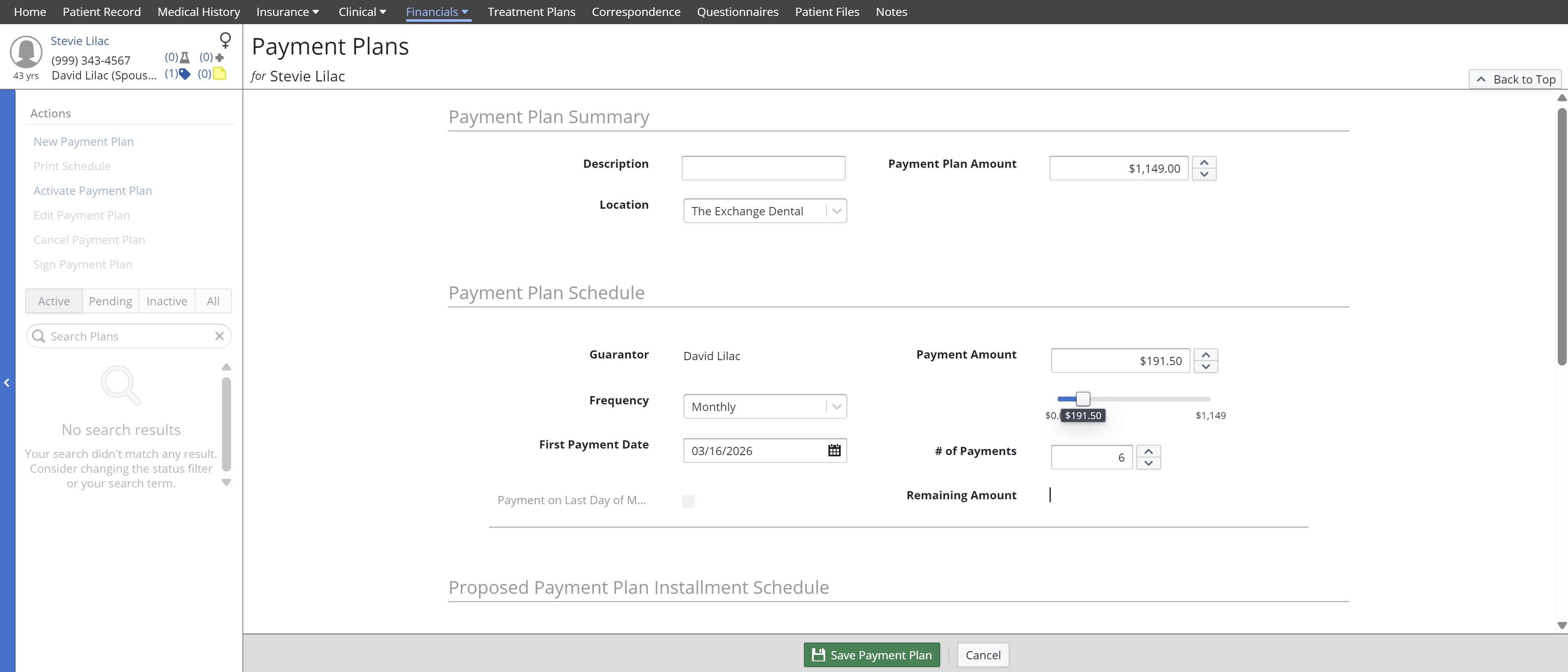Click the medical alert plus icon
1568x672 pixels.
[x=220, y=58]
